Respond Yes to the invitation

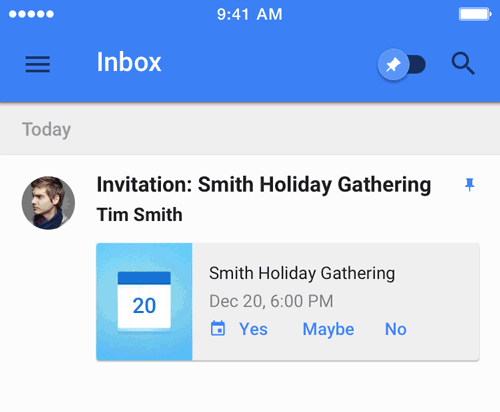click(253, 329)
